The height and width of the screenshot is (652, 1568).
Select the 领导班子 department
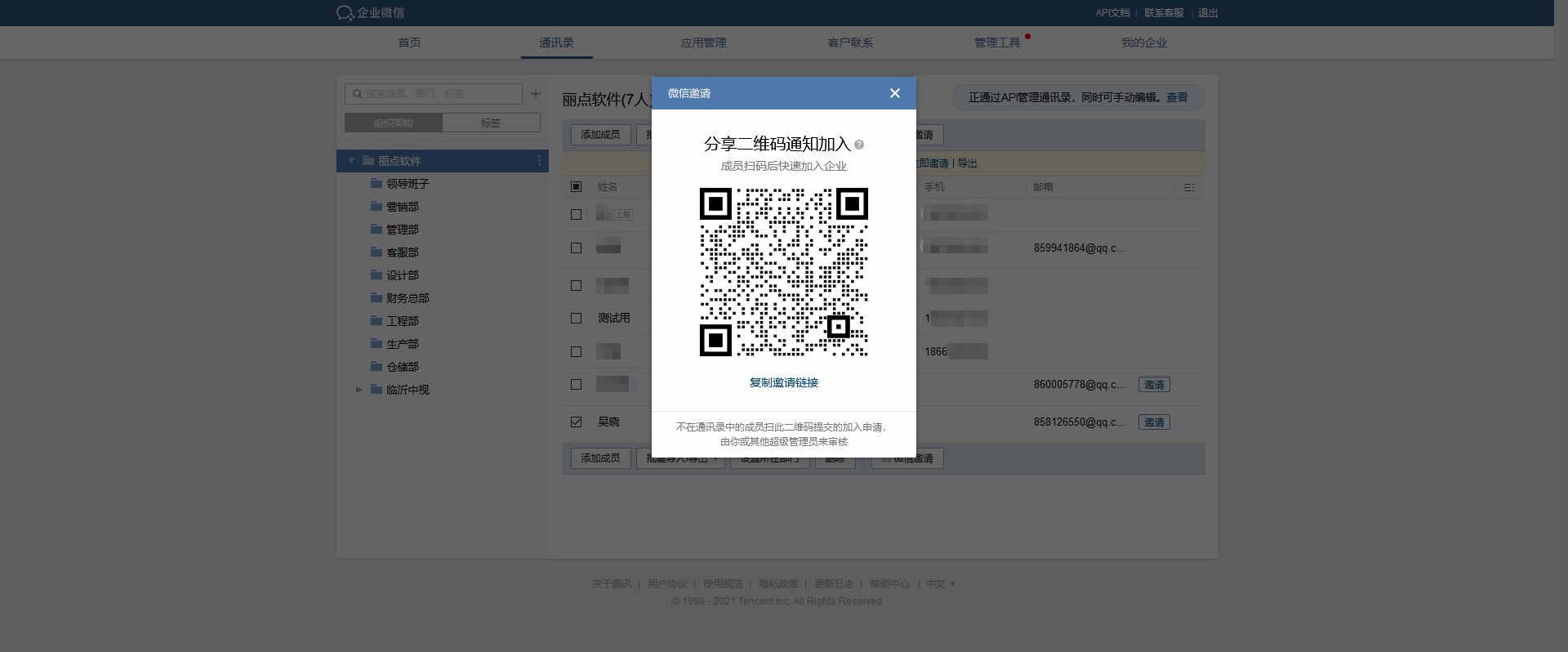click(x=408, y=184)
